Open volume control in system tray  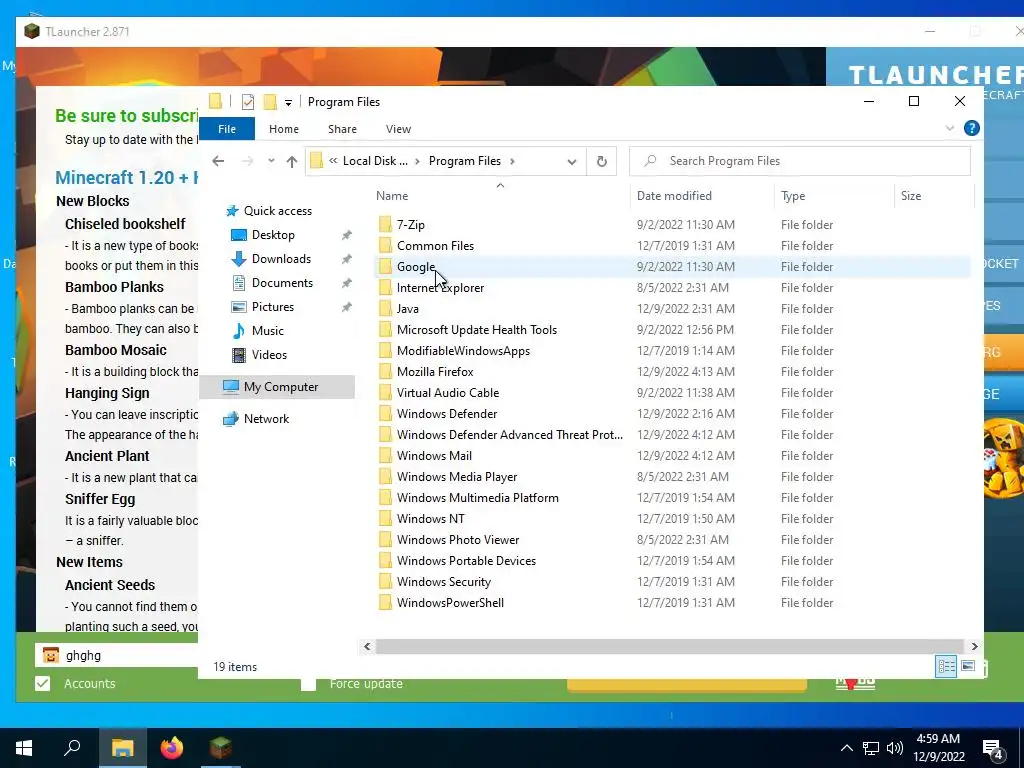coord(895,748)
